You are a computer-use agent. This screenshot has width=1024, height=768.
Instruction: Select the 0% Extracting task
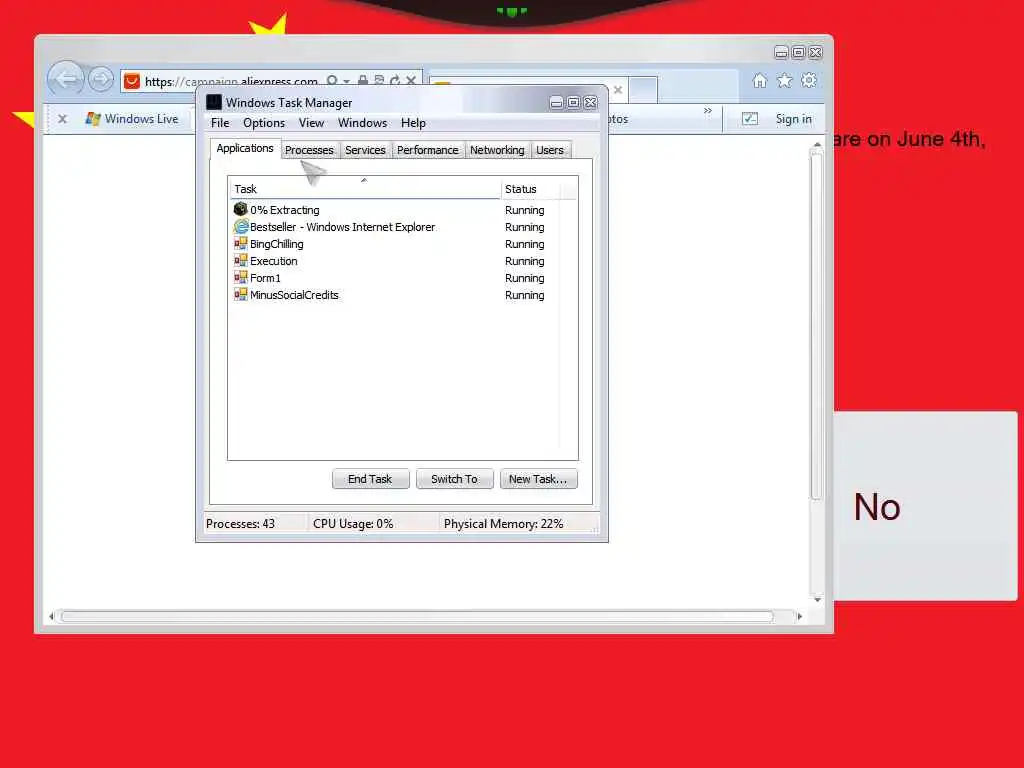(394, 210)
